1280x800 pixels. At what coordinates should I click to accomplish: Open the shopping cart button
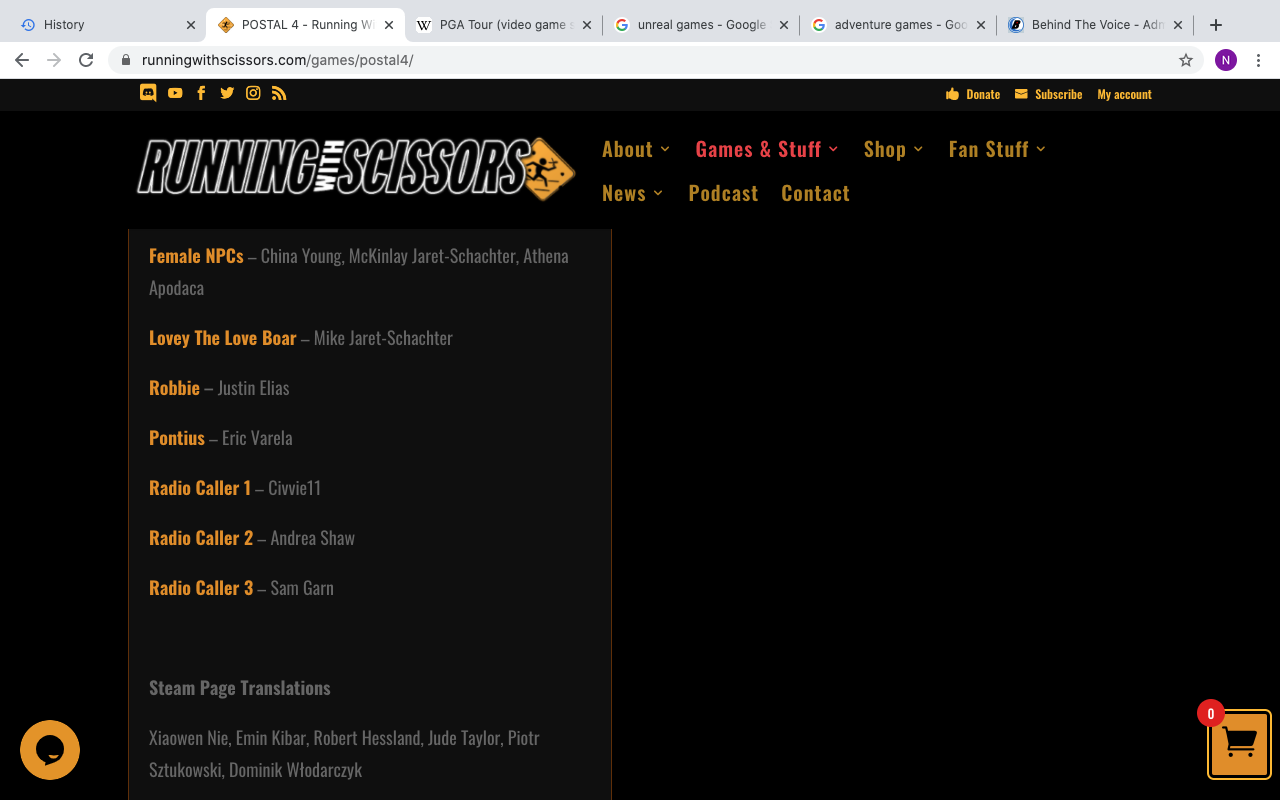[1239, 744]
